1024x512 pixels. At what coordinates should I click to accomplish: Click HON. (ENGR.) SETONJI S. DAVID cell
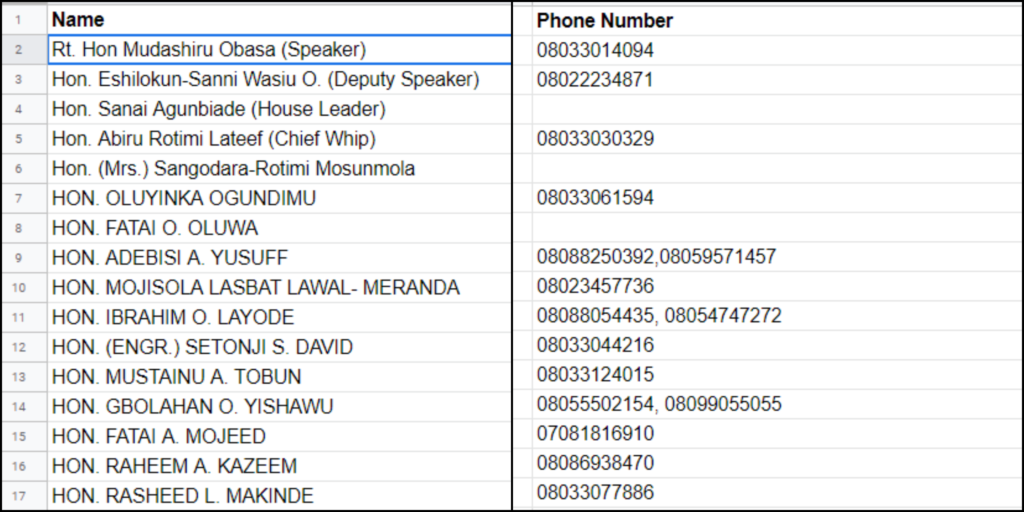pyautogui.click(x=202, y=347)
